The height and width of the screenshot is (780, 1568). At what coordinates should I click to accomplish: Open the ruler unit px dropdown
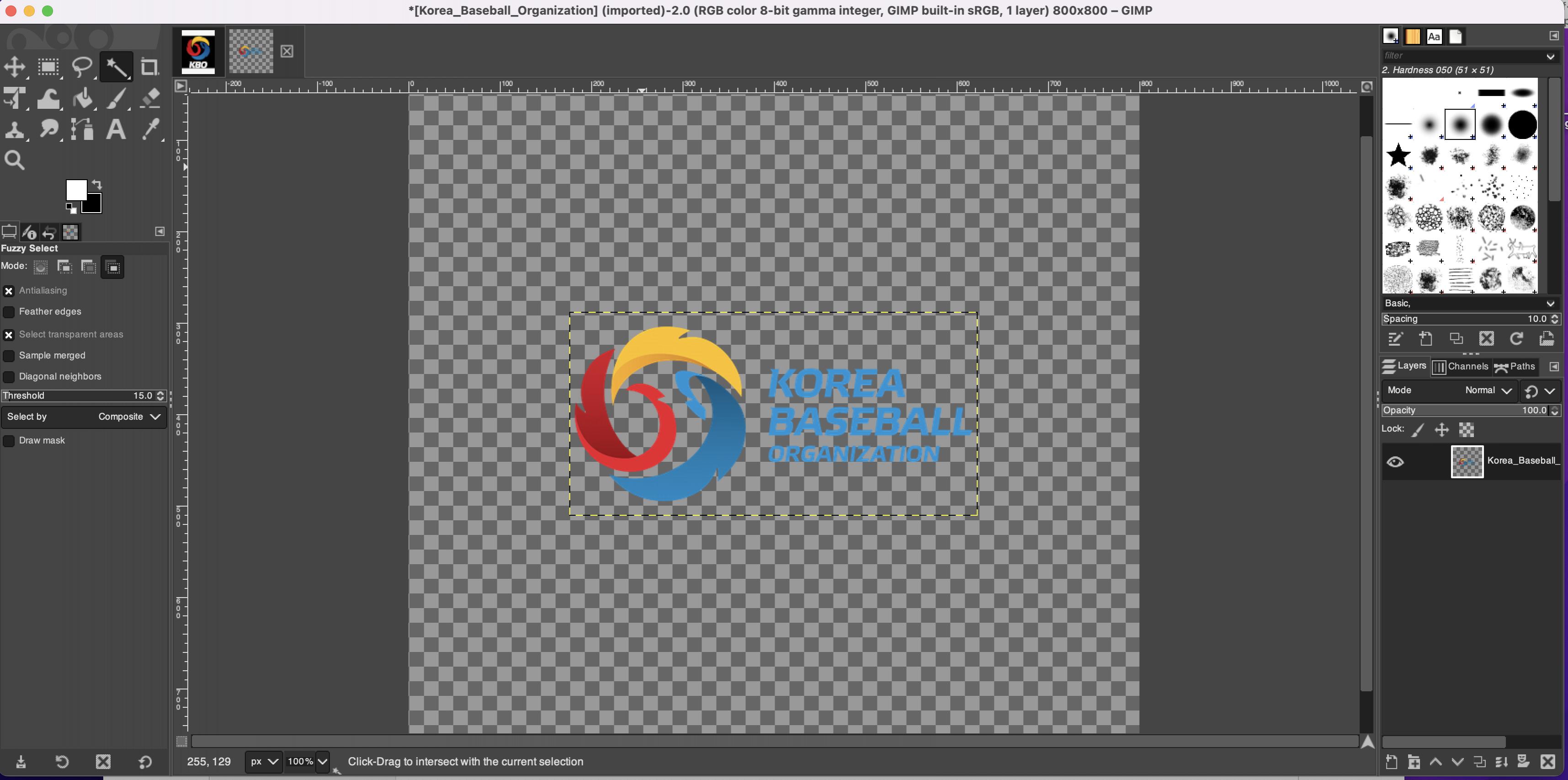[264, 762]
